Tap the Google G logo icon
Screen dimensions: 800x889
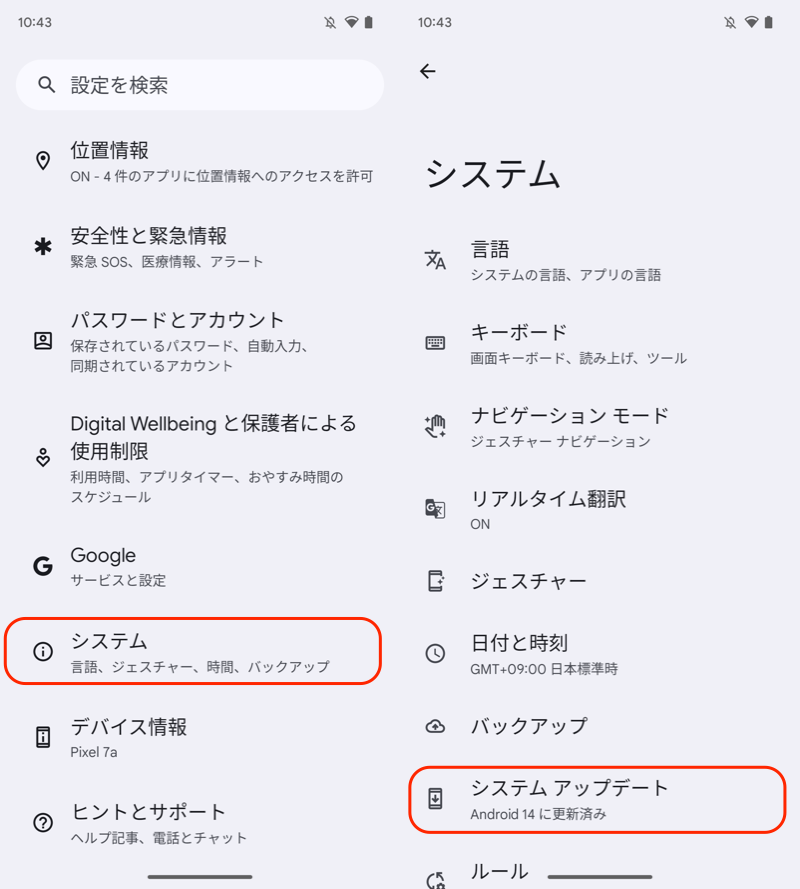click(x=43, y=567)
